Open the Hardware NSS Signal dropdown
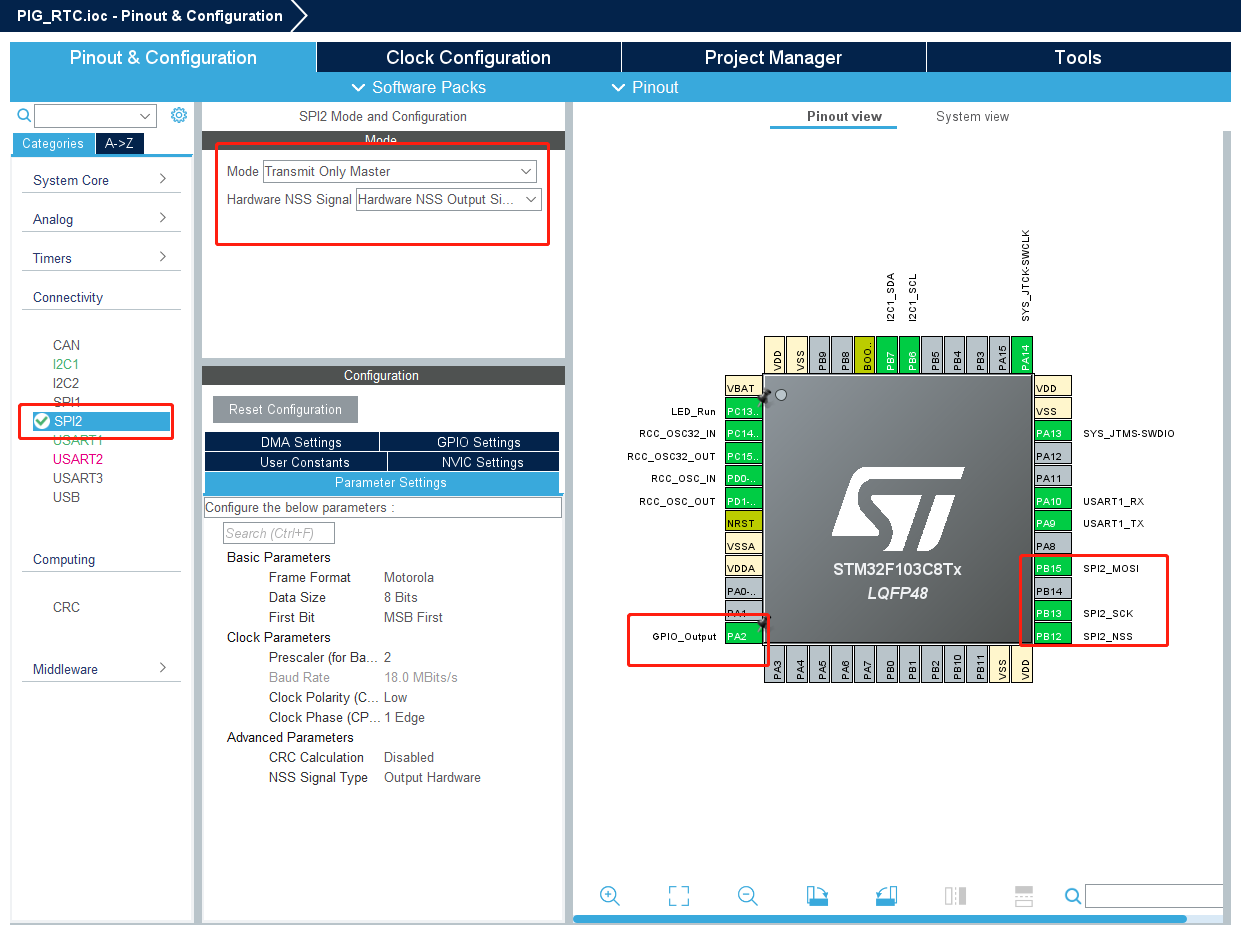1241x935 pixels. (449, 199)
